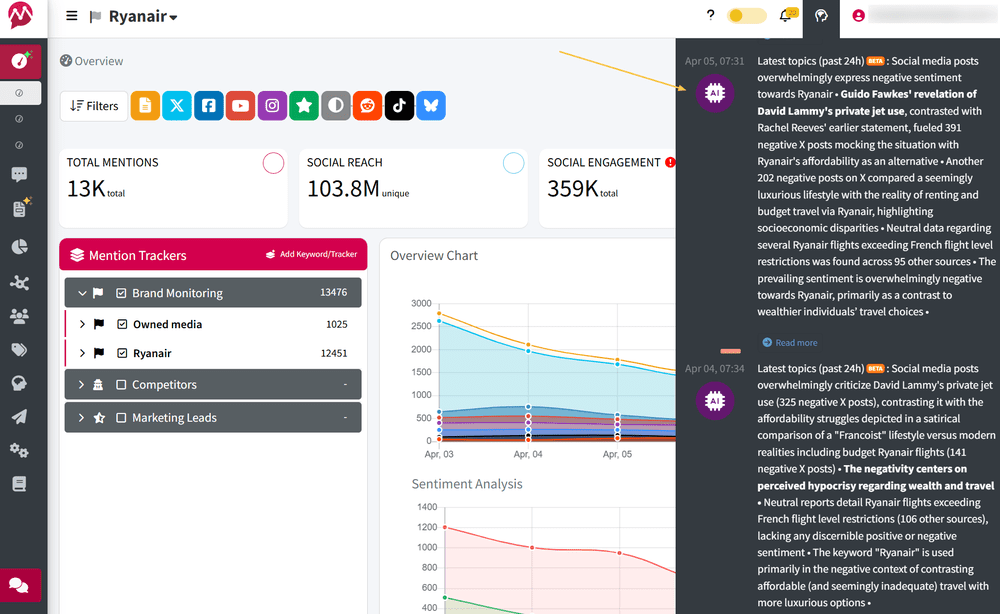
Task: Click the 13K total mentions value
Action: pos(86,189)
